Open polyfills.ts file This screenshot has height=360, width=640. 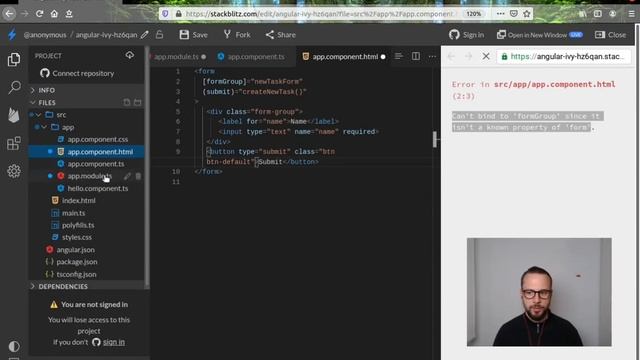point(78,225)
